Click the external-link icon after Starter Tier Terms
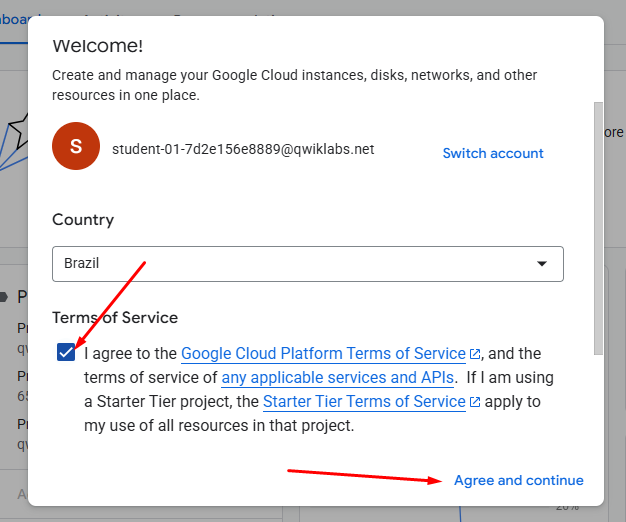626x522 pixels. 475,402
